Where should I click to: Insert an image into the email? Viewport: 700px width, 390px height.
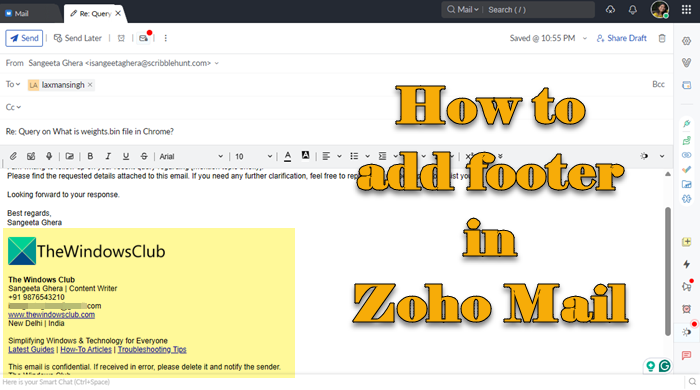point(31,156)
